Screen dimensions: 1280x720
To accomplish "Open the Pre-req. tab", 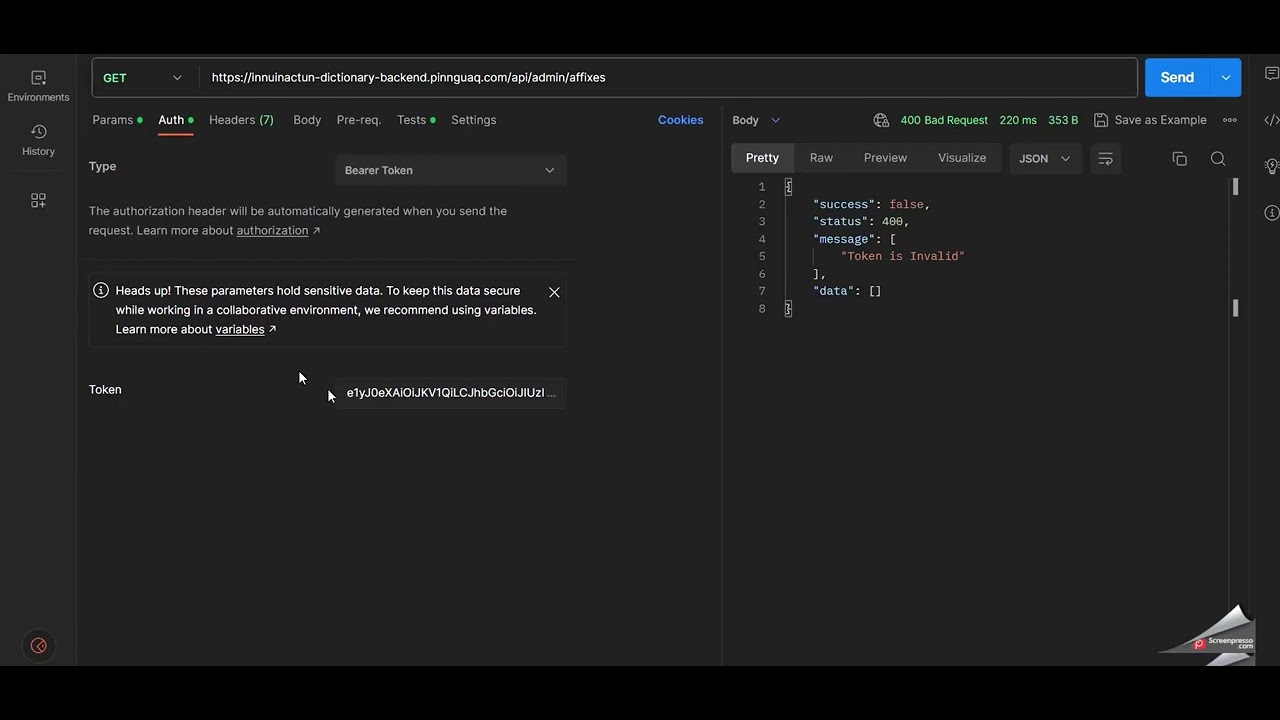I will pos(359,120).
